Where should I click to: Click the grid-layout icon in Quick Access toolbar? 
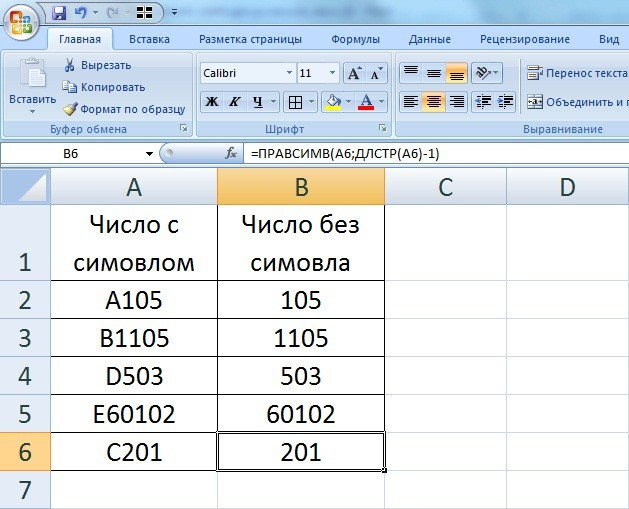tap(144, 13)
